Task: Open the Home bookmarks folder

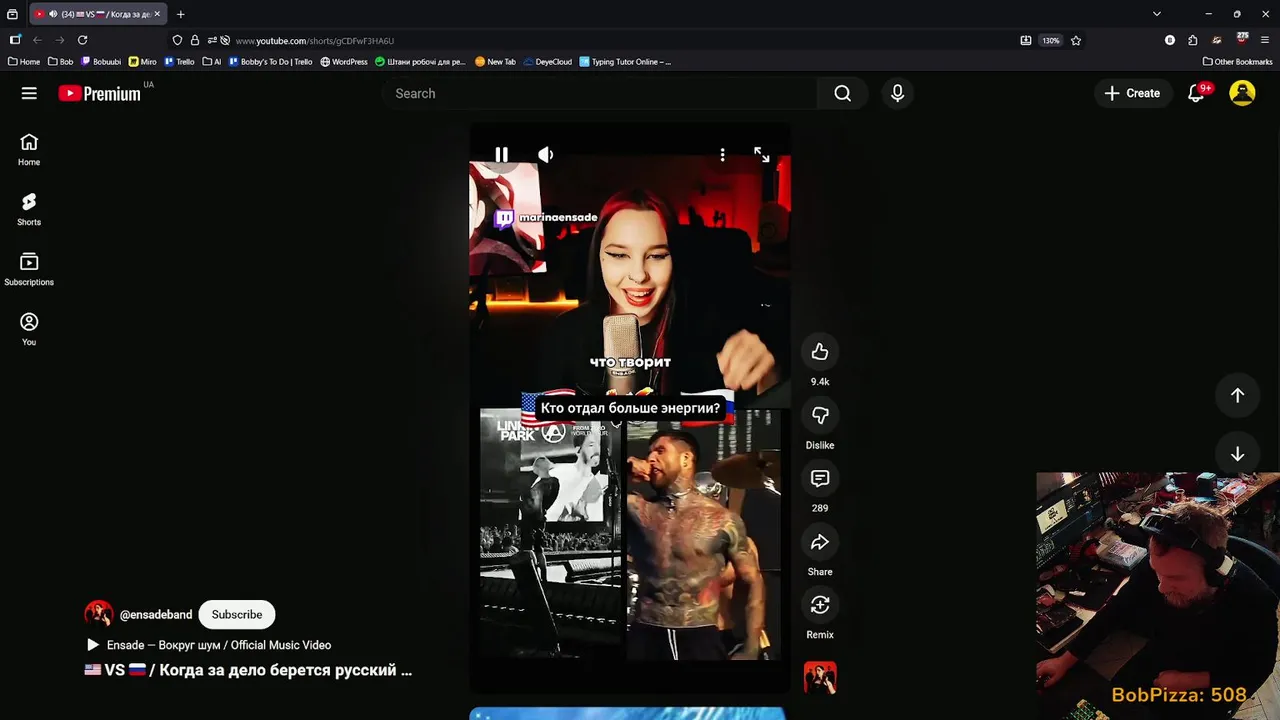Action: click(24, 62)
